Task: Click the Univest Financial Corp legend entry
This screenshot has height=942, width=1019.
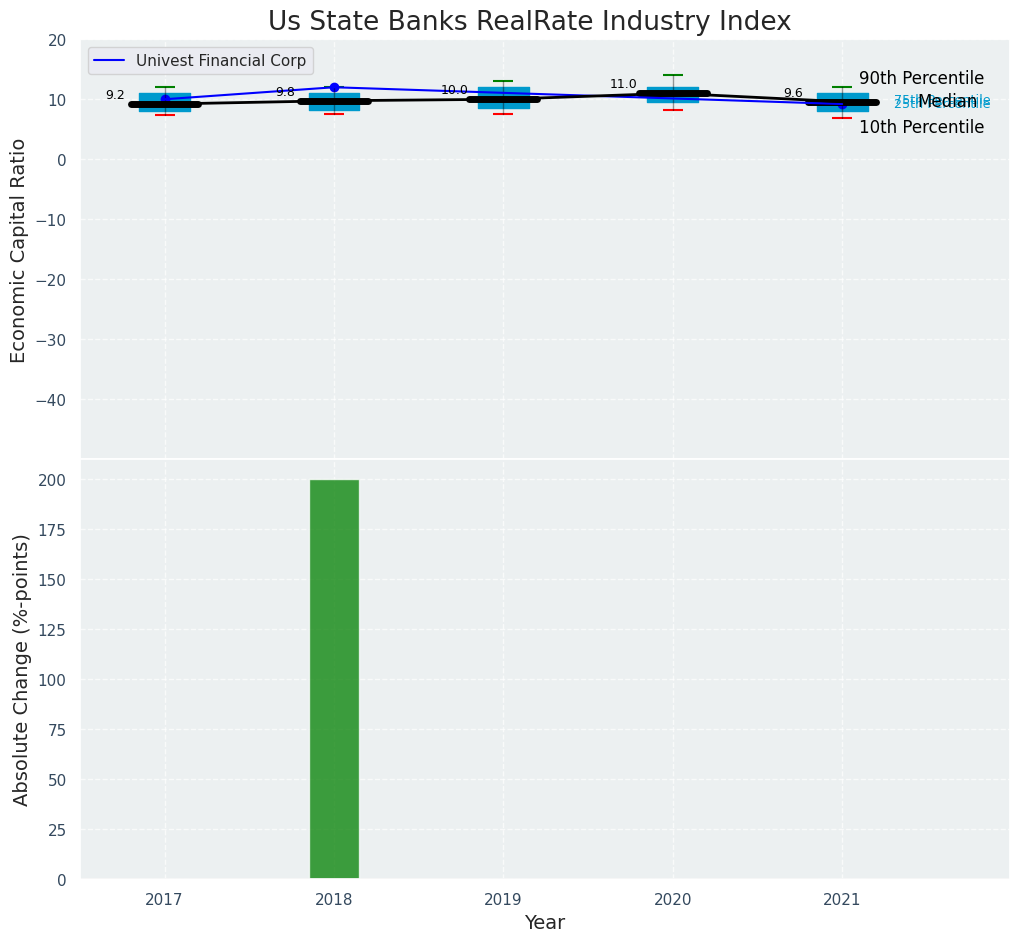Action: click(x=200, y=61)
